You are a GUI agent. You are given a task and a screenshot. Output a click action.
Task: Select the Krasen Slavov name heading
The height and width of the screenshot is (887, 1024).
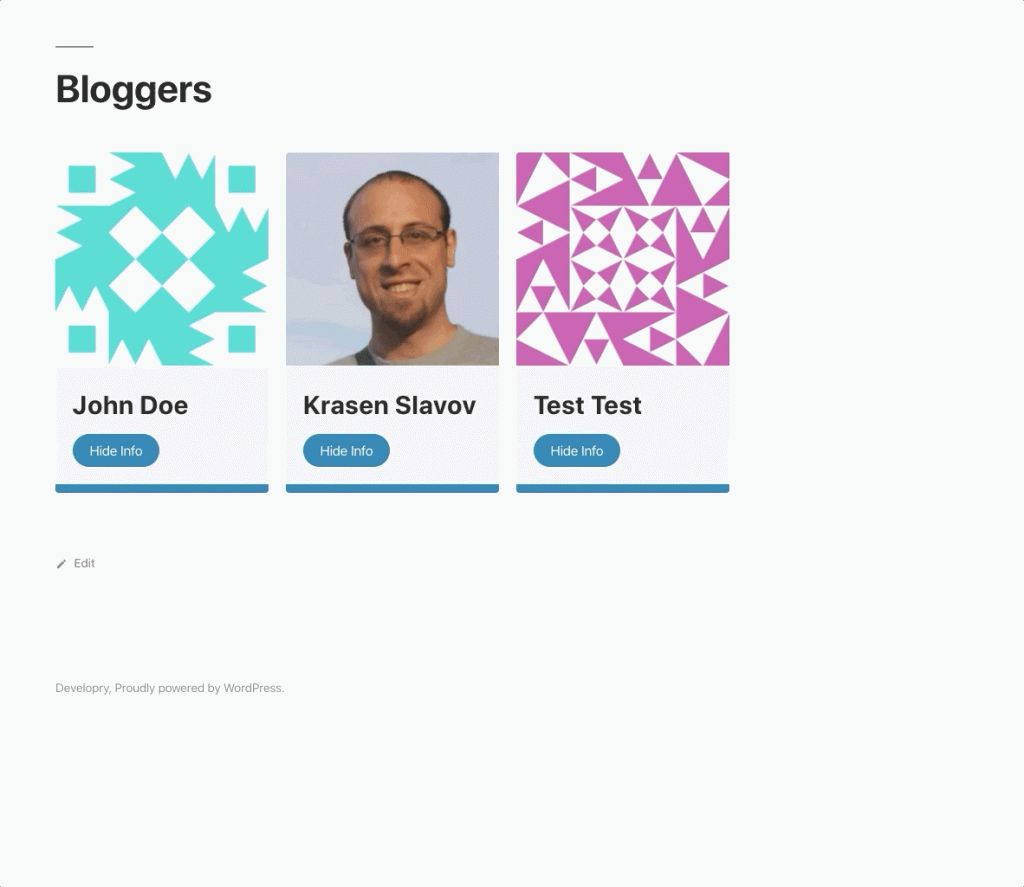389,406
